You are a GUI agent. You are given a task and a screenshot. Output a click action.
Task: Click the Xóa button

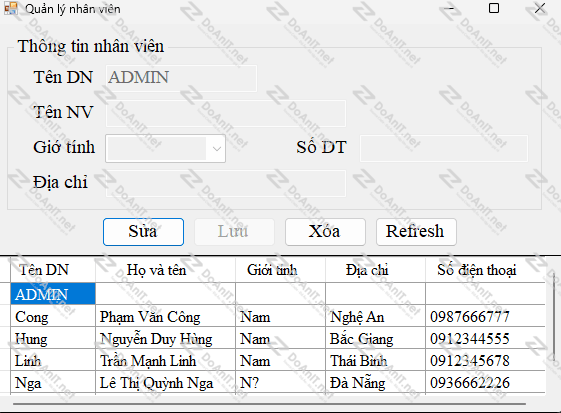(325, 232)
